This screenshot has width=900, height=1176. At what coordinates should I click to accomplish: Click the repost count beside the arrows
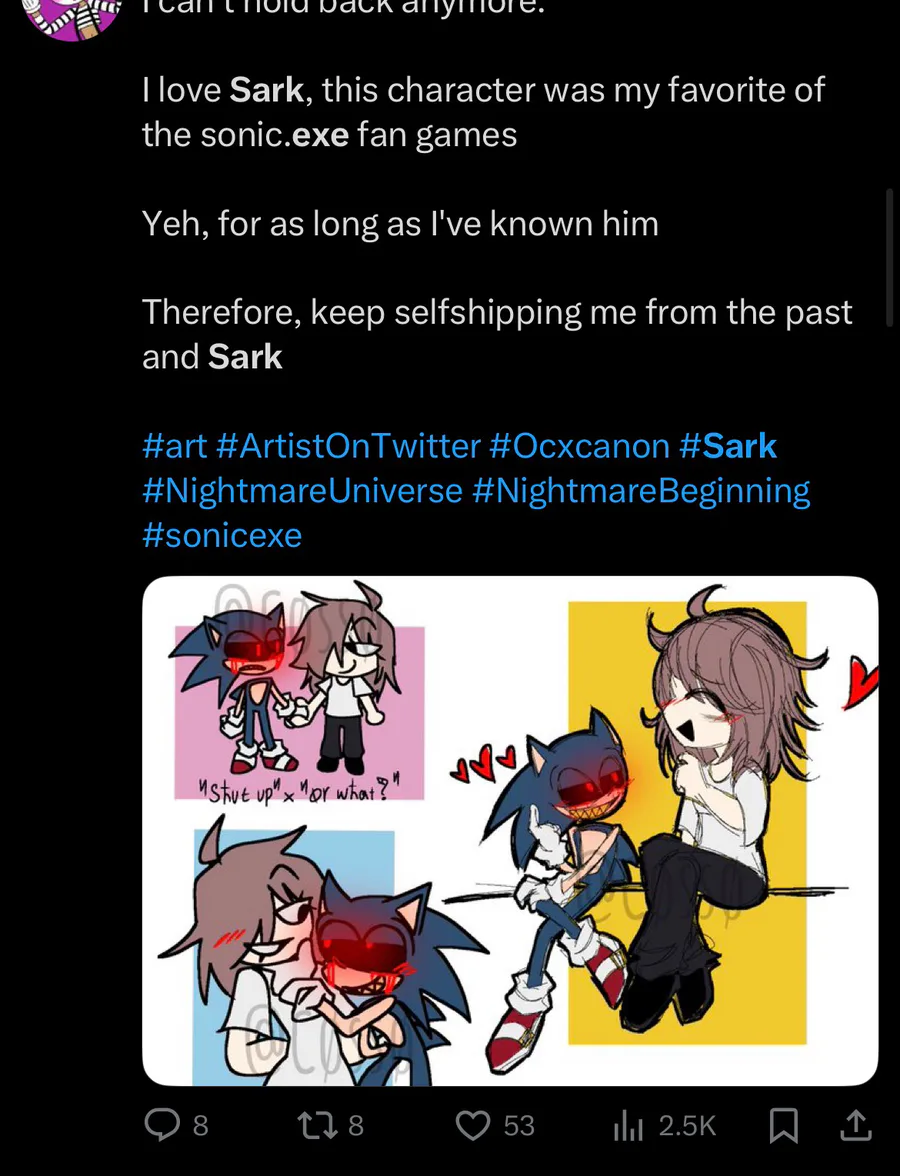coord(356,1126)
